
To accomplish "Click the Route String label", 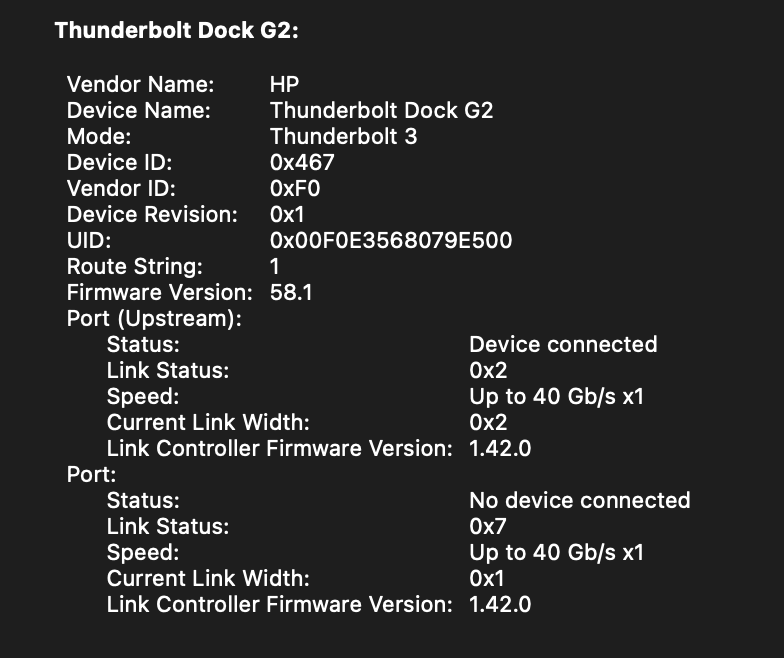I will tap(134, 266).
